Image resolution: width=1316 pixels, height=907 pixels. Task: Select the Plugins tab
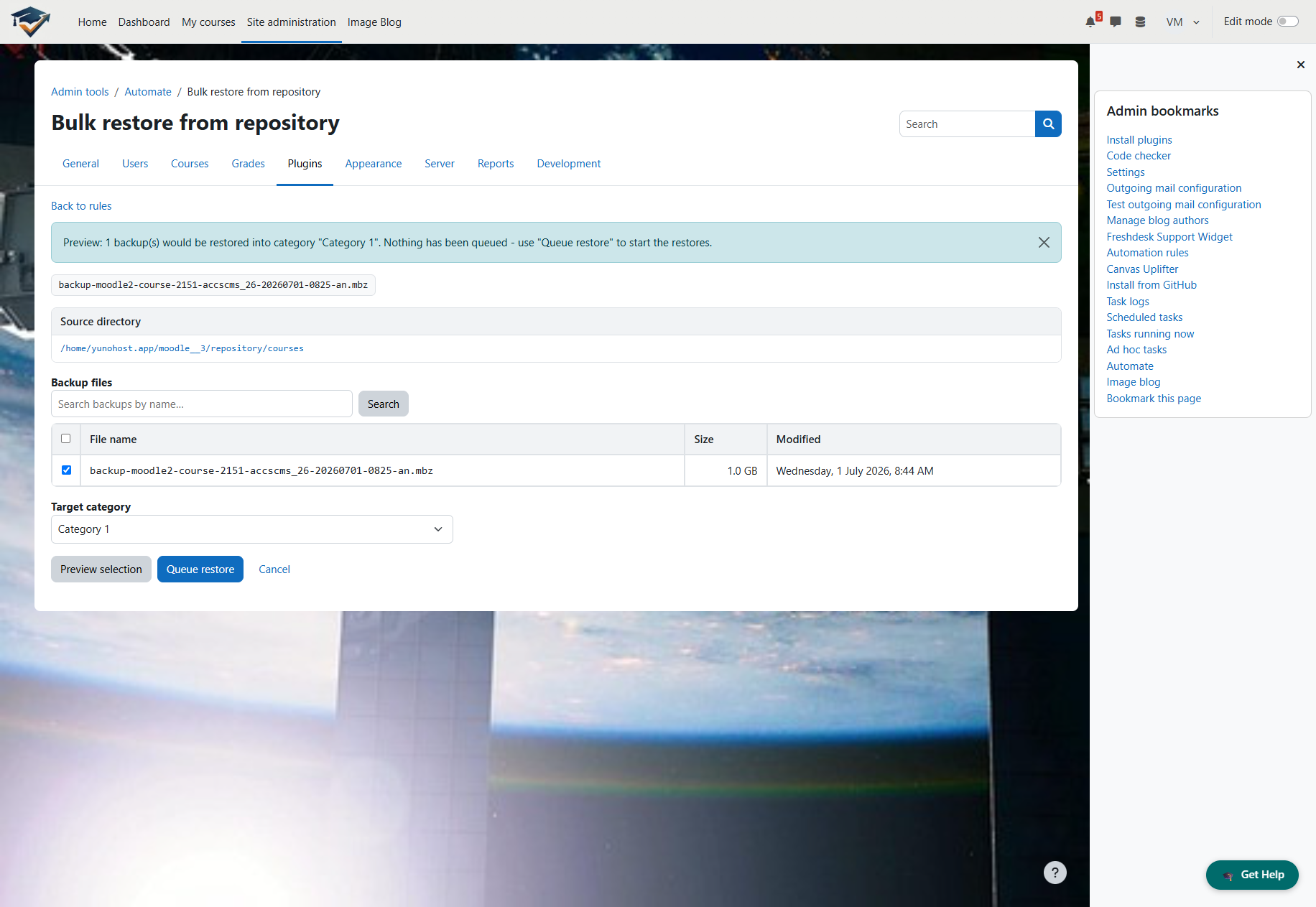305,164
